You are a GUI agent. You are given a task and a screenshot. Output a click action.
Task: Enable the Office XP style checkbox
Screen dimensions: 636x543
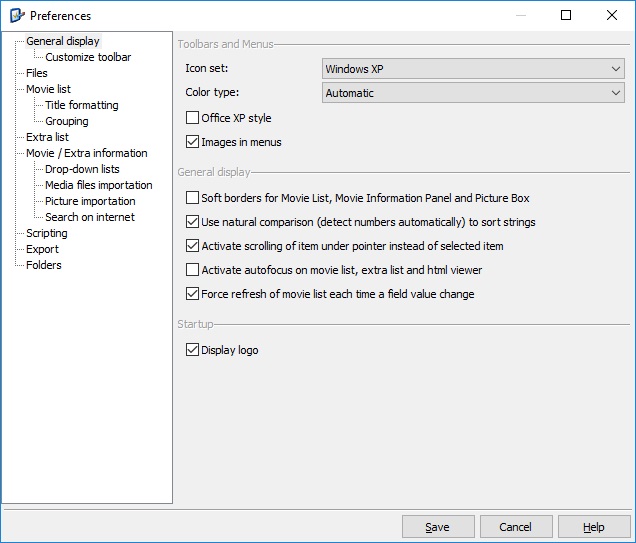tap(193, 118)
